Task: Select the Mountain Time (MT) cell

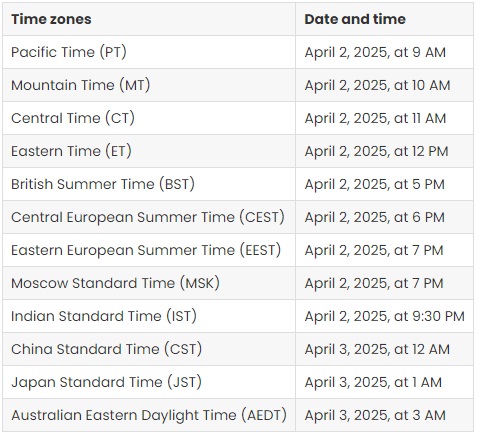Action: point(149,85)
